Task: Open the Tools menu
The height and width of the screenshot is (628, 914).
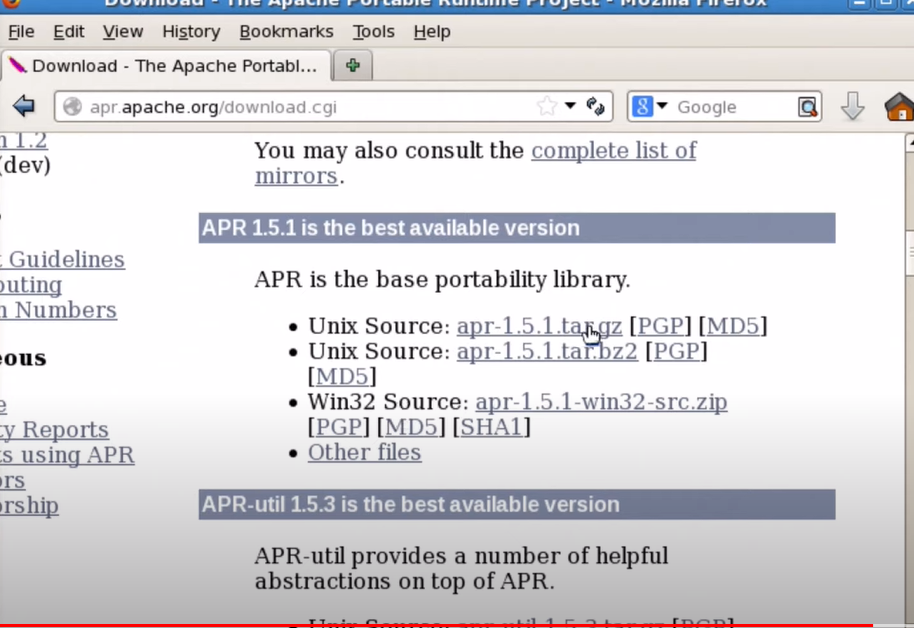Action: coord(374,31)
